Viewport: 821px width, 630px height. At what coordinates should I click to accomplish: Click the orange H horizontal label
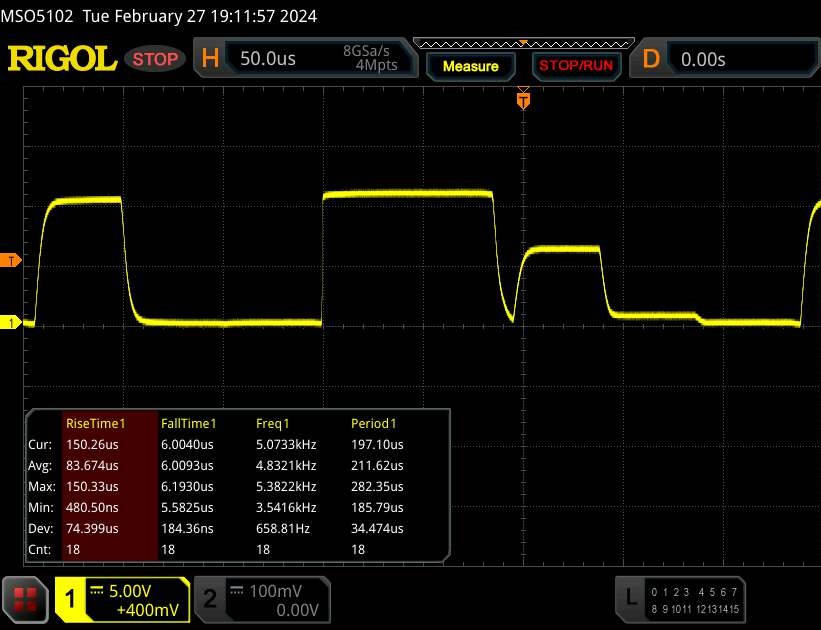[210, 58]
